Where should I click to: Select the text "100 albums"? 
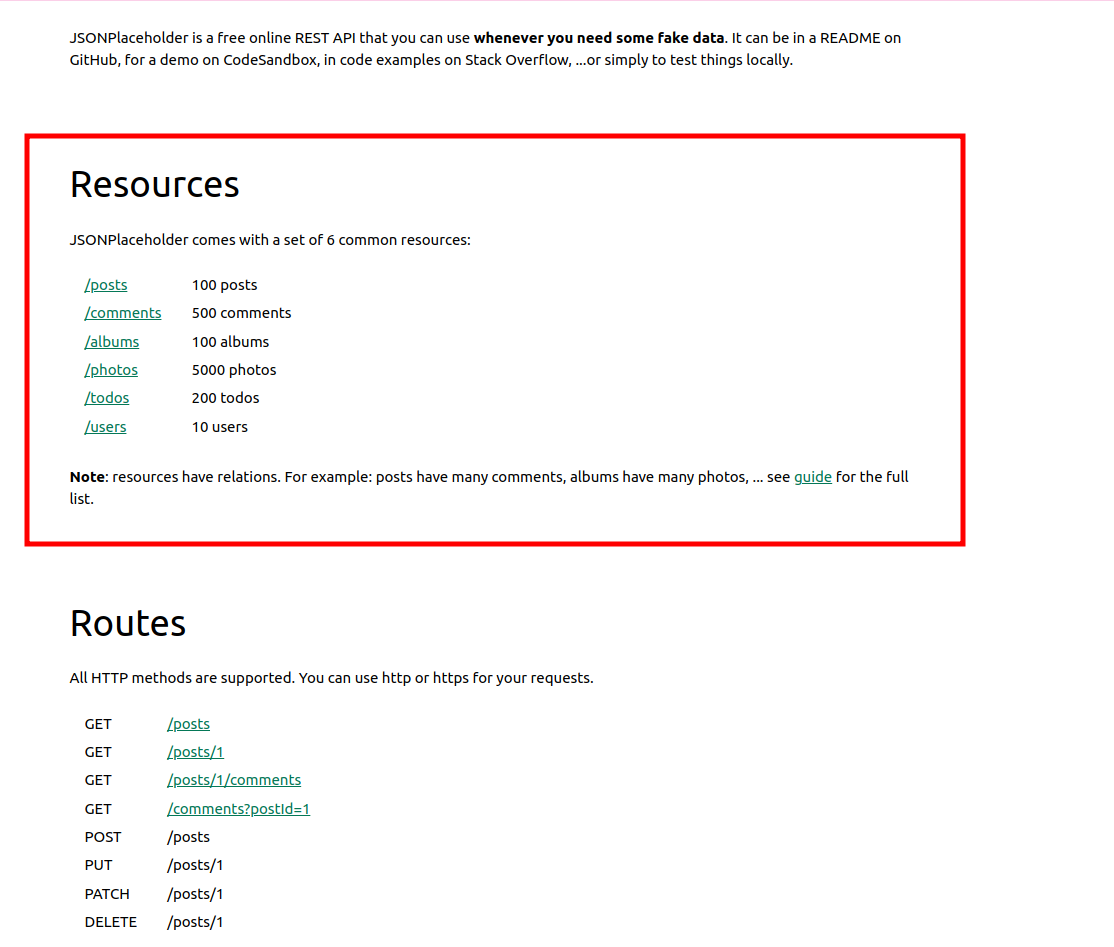[x=230, y=342]
